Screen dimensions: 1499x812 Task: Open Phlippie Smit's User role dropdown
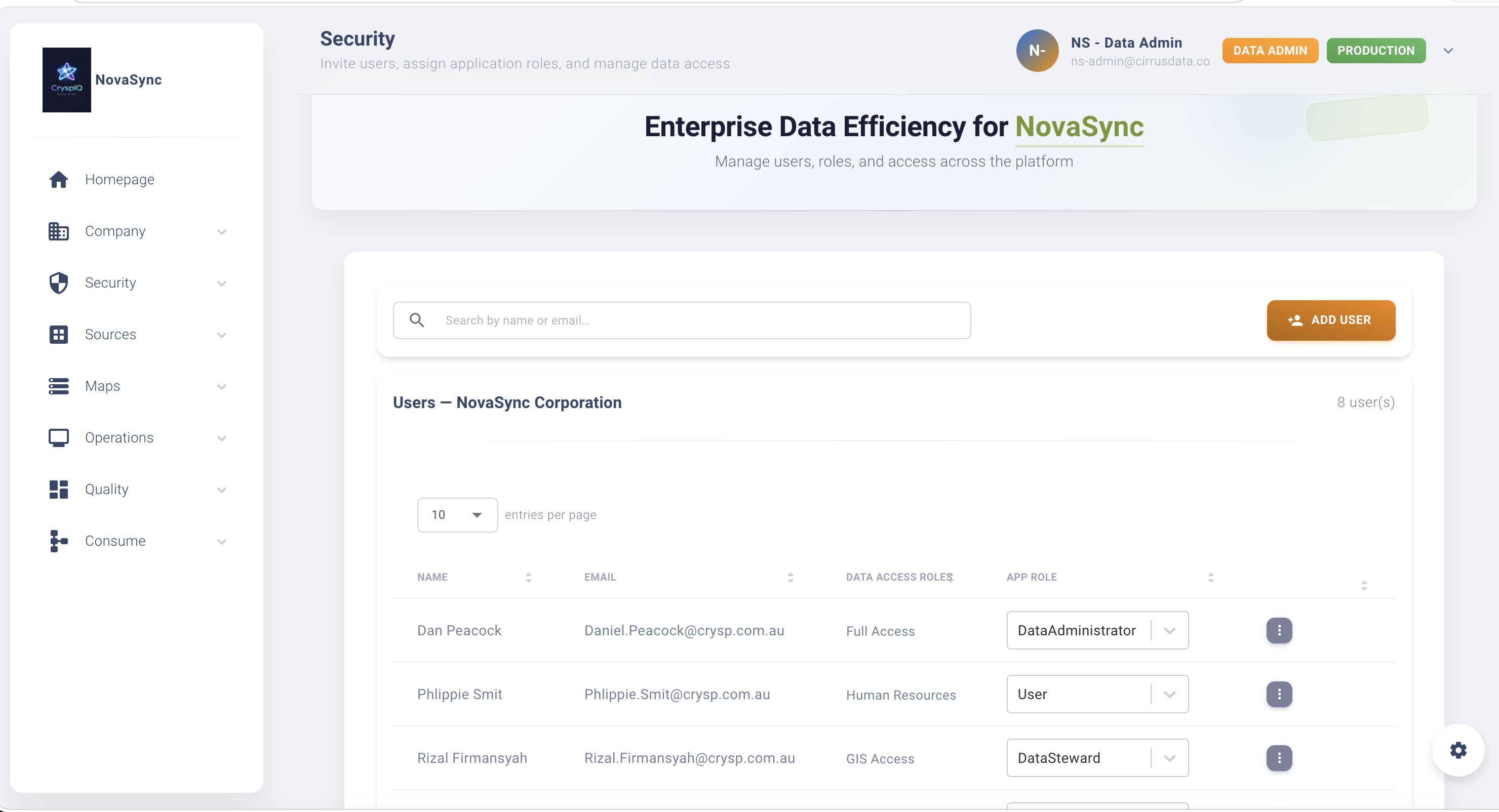(1097, 695)
